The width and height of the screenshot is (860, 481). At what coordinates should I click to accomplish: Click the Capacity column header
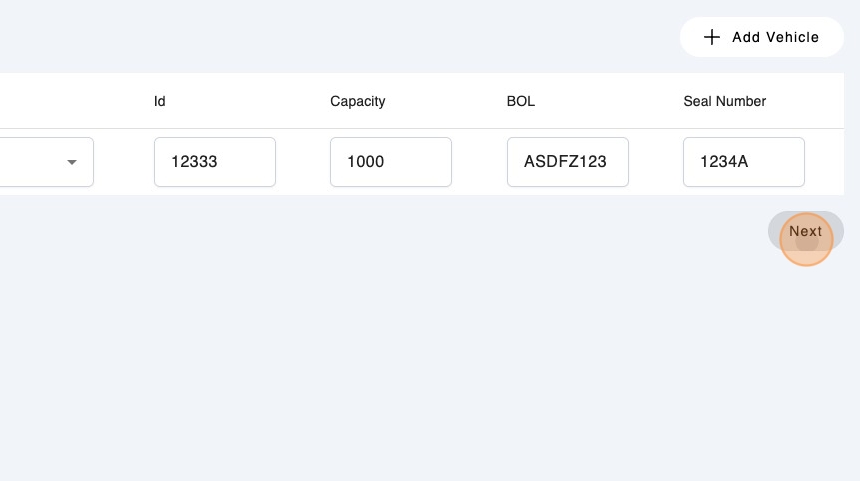(x=357, y=101)
